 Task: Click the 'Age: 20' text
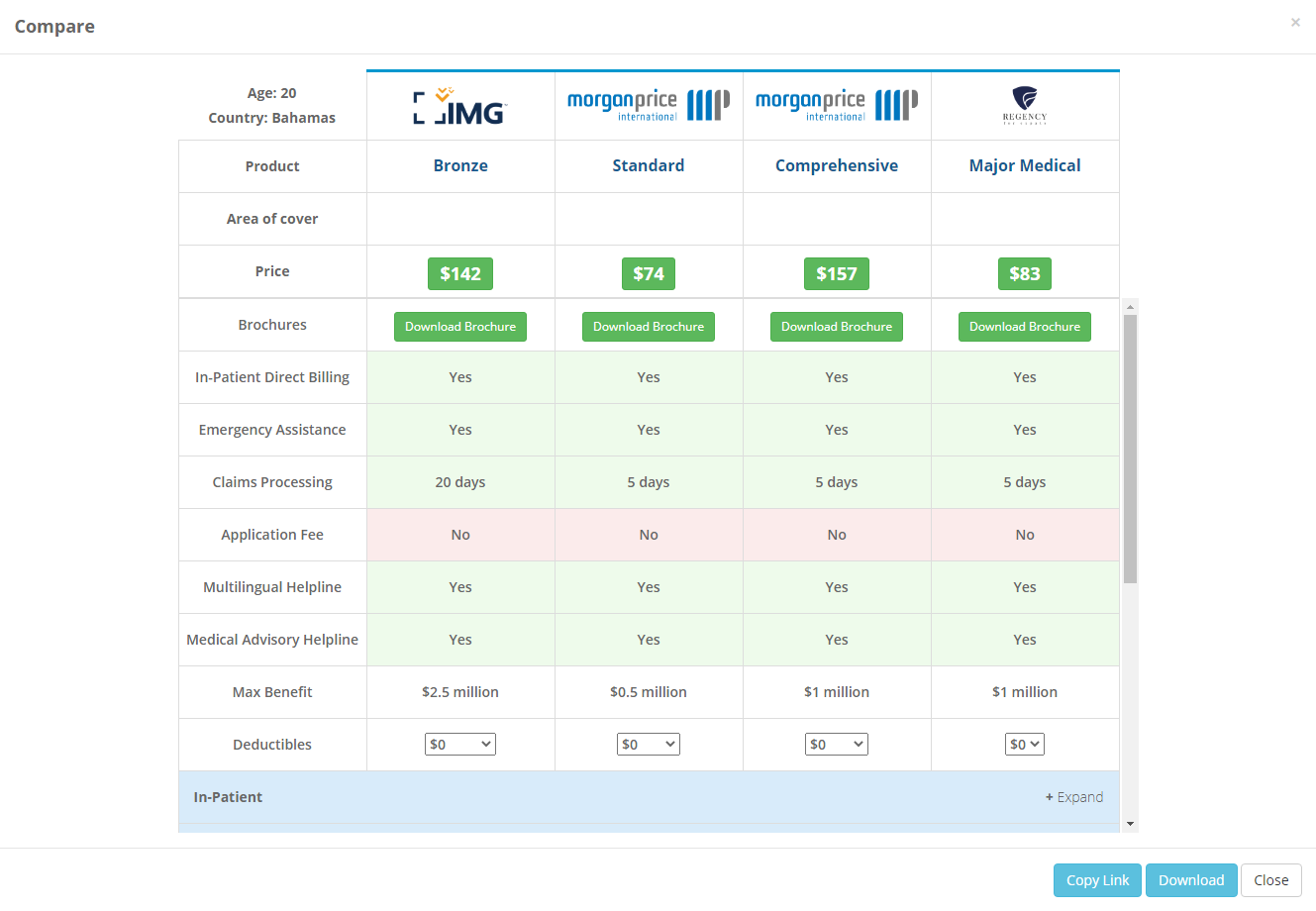tap(272, 93)
